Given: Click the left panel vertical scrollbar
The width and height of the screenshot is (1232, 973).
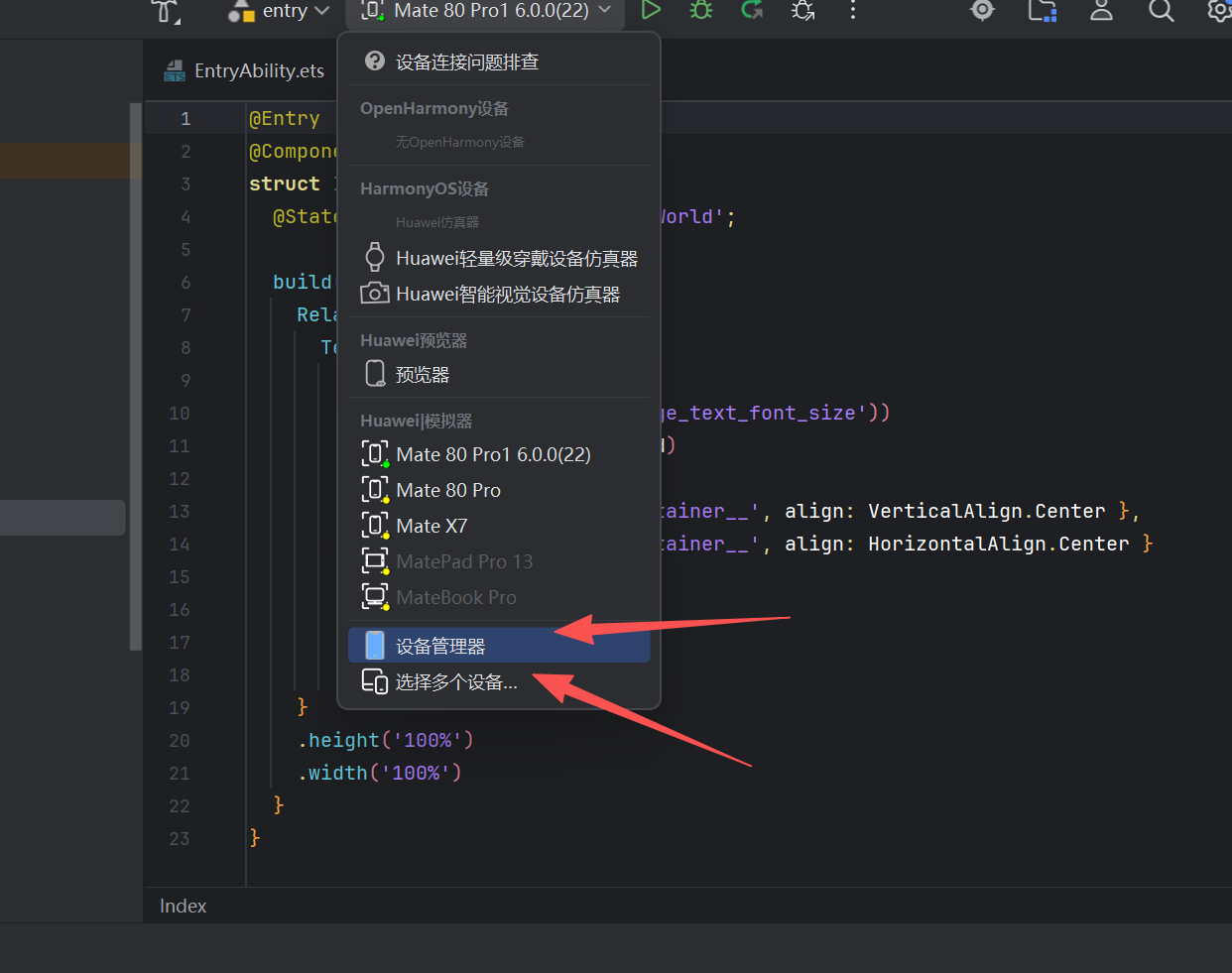Looking at the screenshot, I should tap(136, 377).
